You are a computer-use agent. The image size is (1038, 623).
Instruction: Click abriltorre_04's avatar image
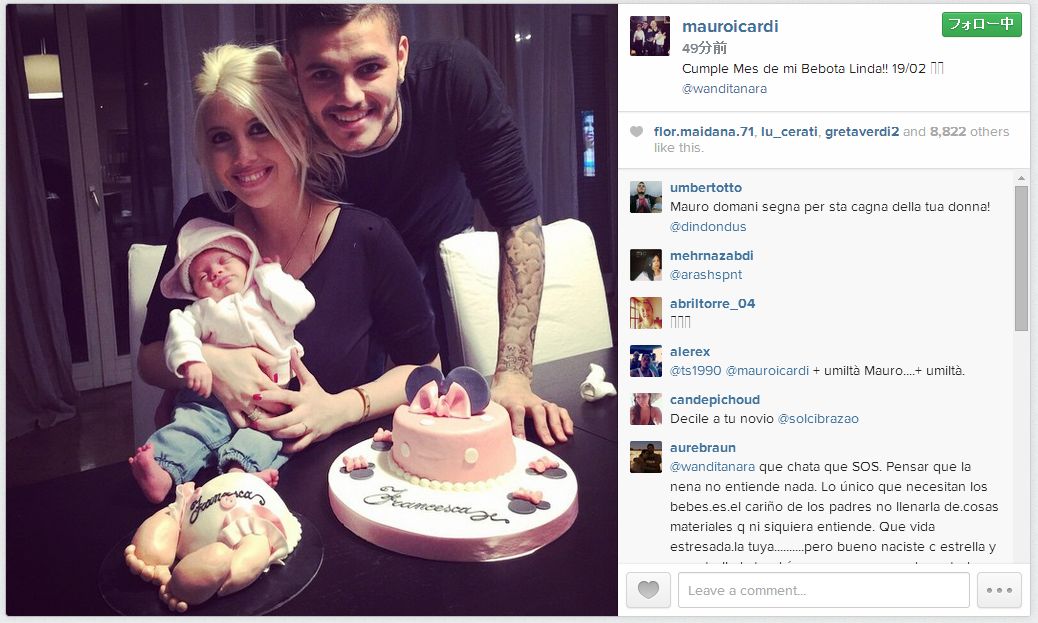coord(645,313)
